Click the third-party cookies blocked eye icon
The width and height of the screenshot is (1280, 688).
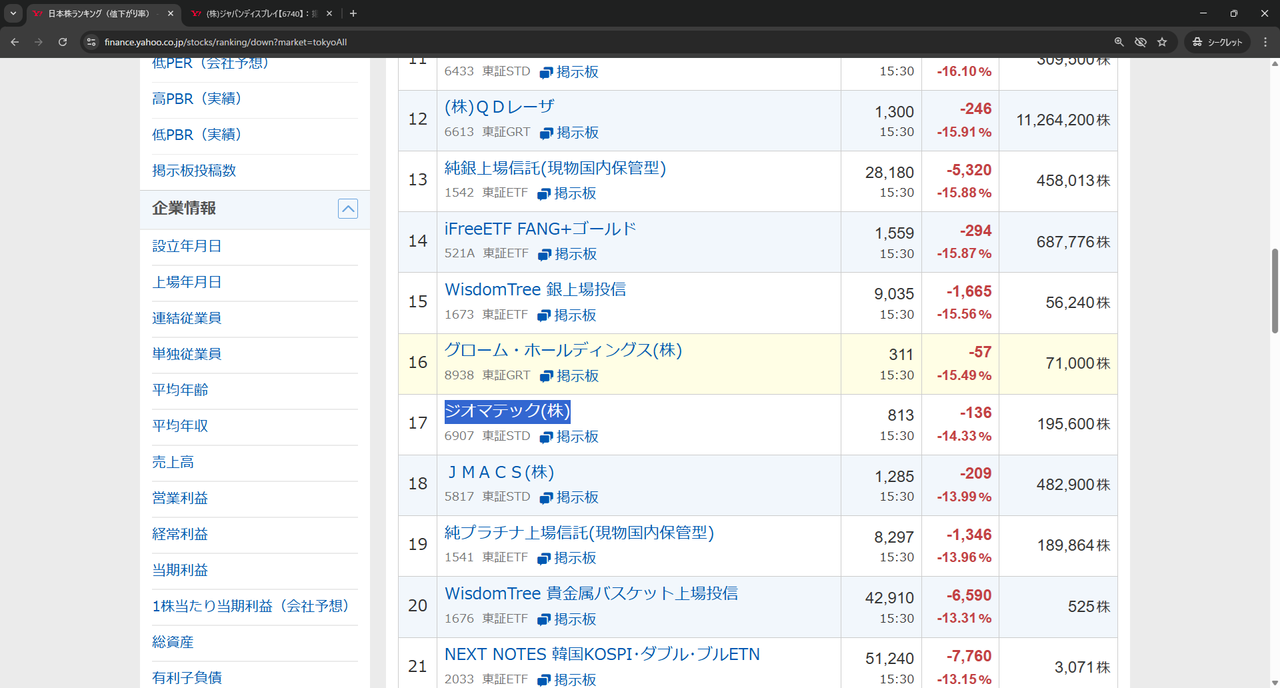(1140, 42)
